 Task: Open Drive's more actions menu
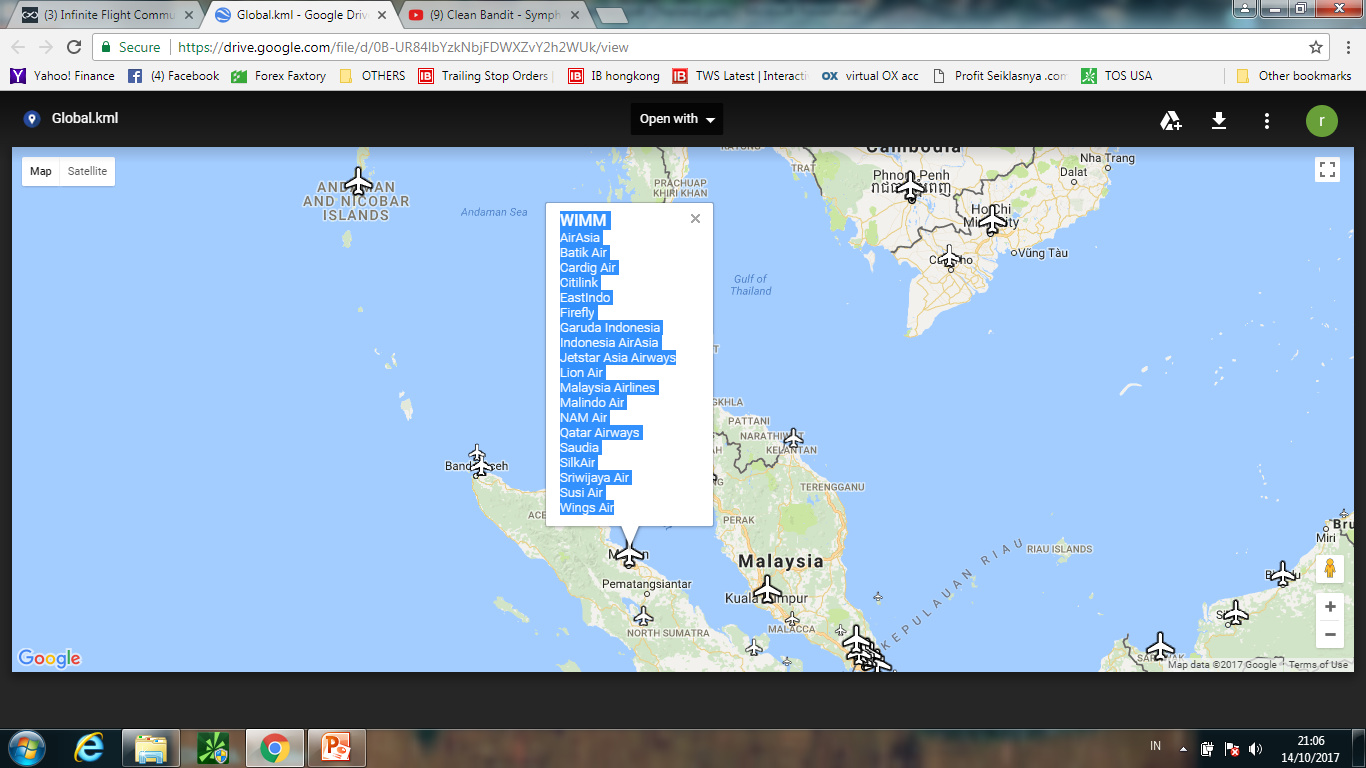pyautogui.click(x=1267, y=121)
